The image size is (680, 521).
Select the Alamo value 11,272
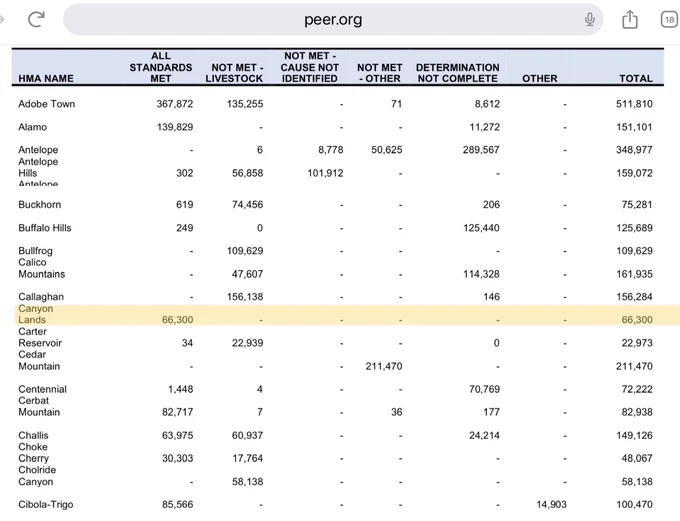[484, 127]
